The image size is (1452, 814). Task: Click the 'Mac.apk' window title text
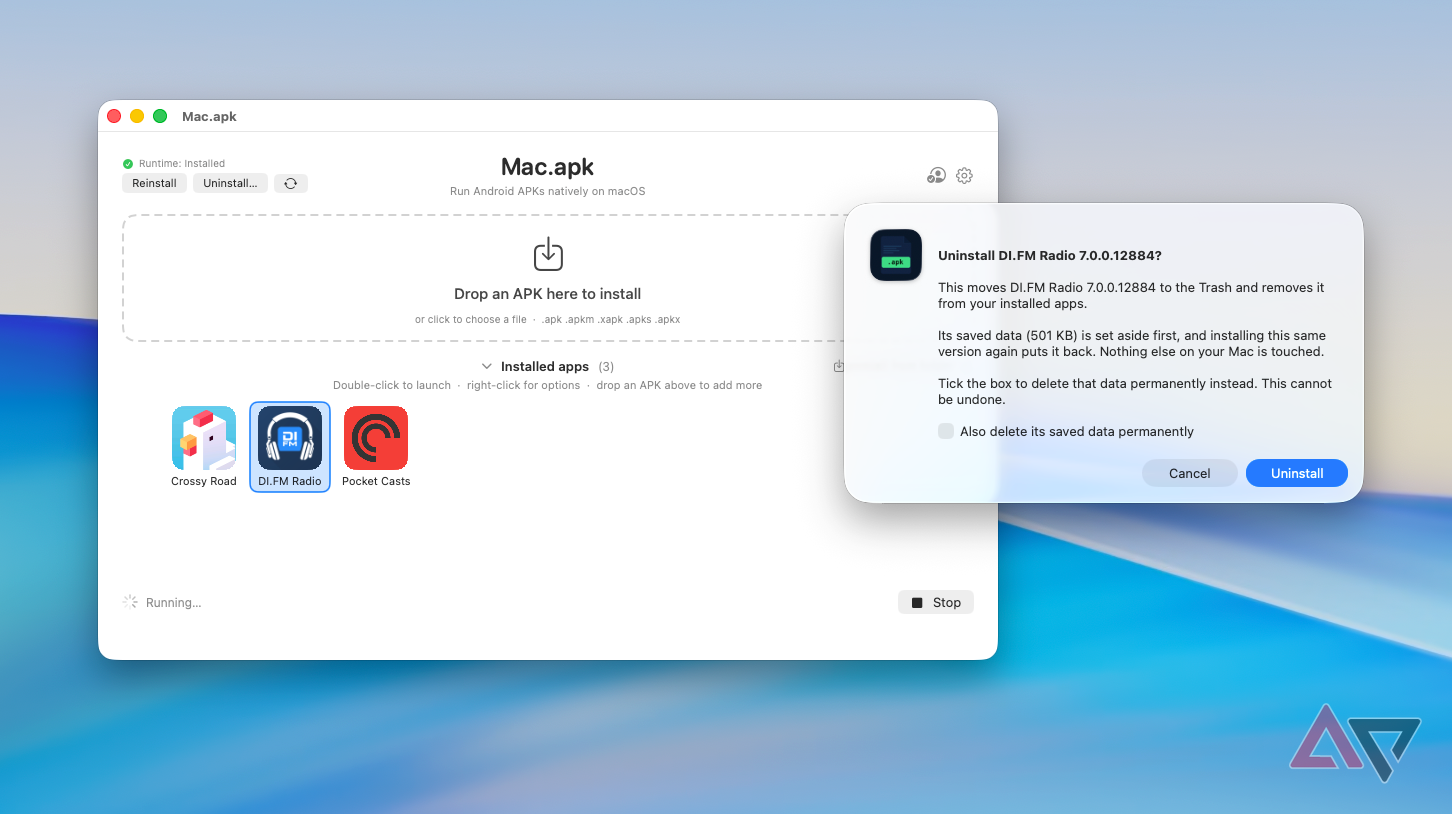210,116
